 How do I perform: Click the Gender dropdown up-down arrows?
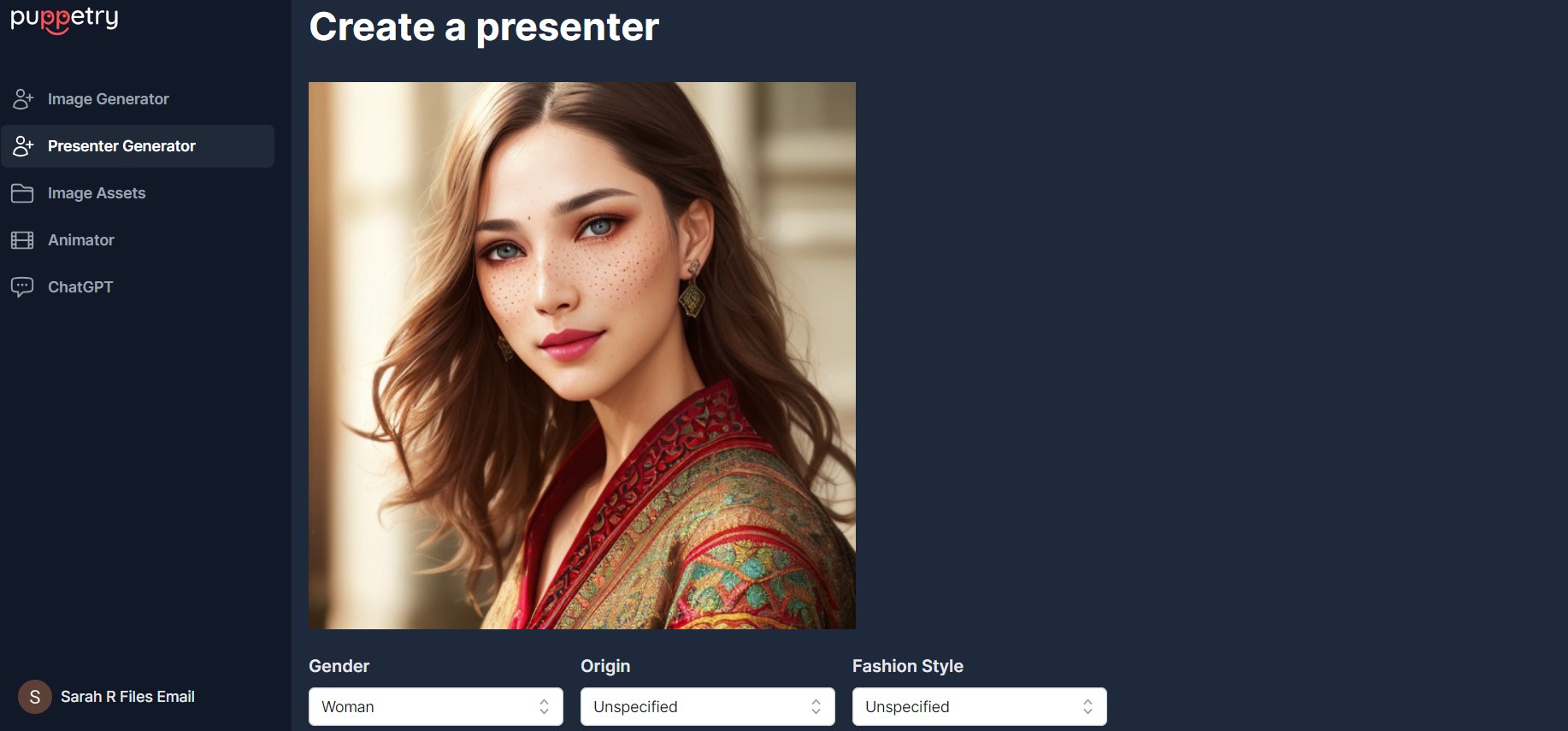pyautogui.click(x=544, y=707)
